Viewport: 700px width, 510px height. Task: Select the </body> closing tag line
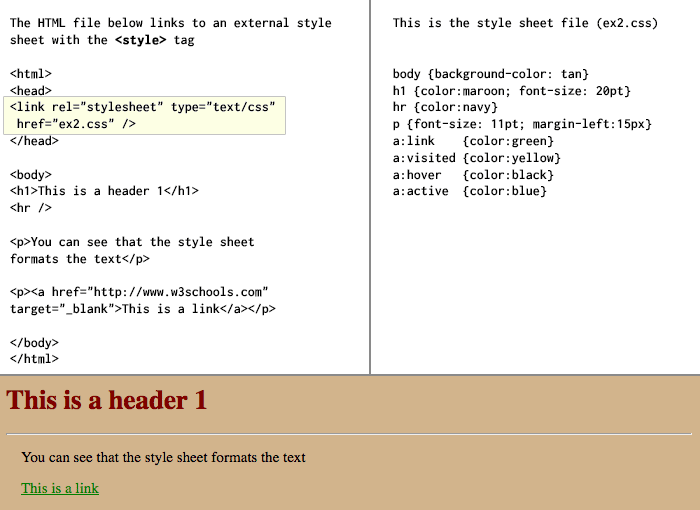click(34, 343)
